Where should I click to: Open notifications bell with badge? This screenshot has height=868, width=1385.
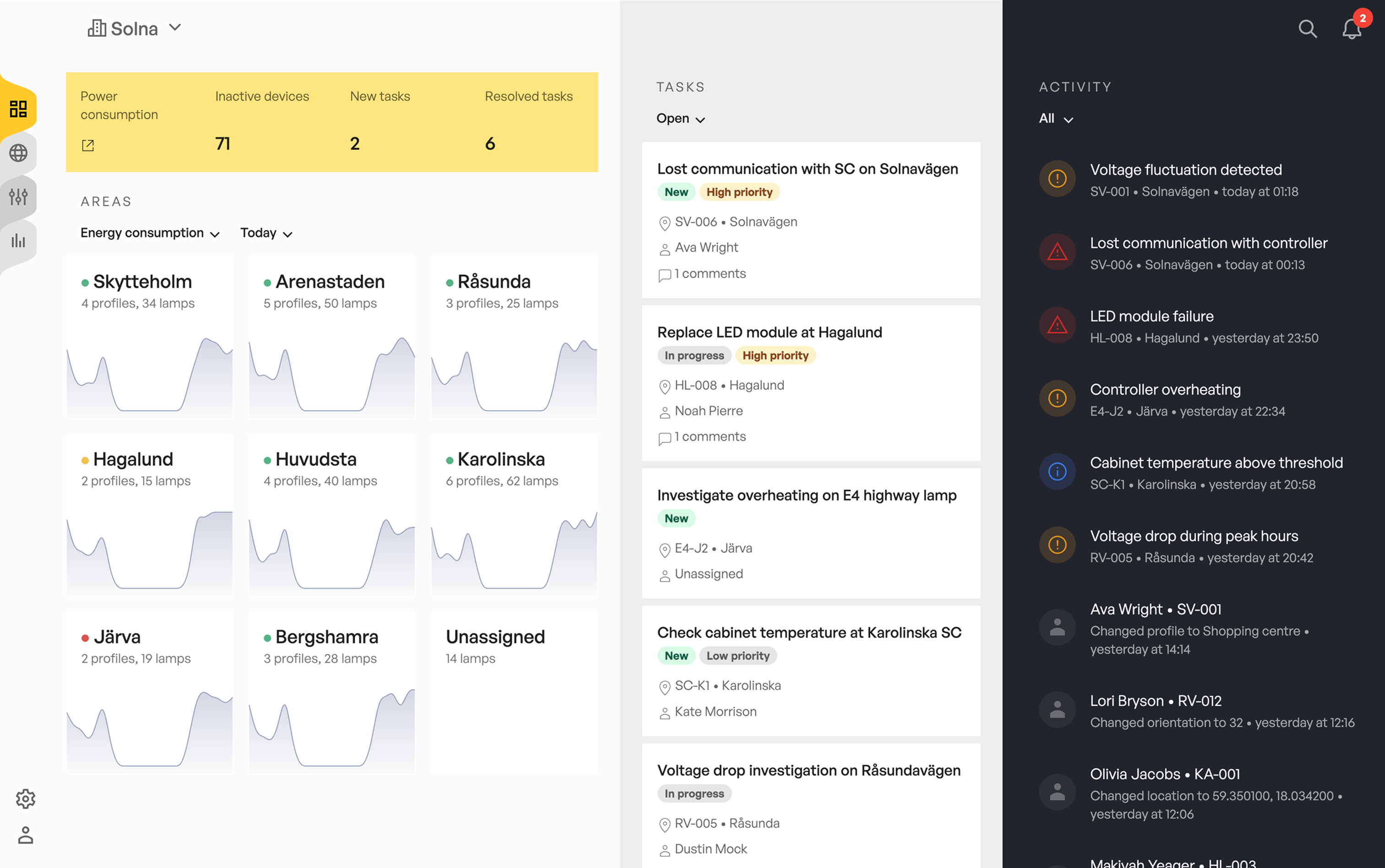[1352, 29]
